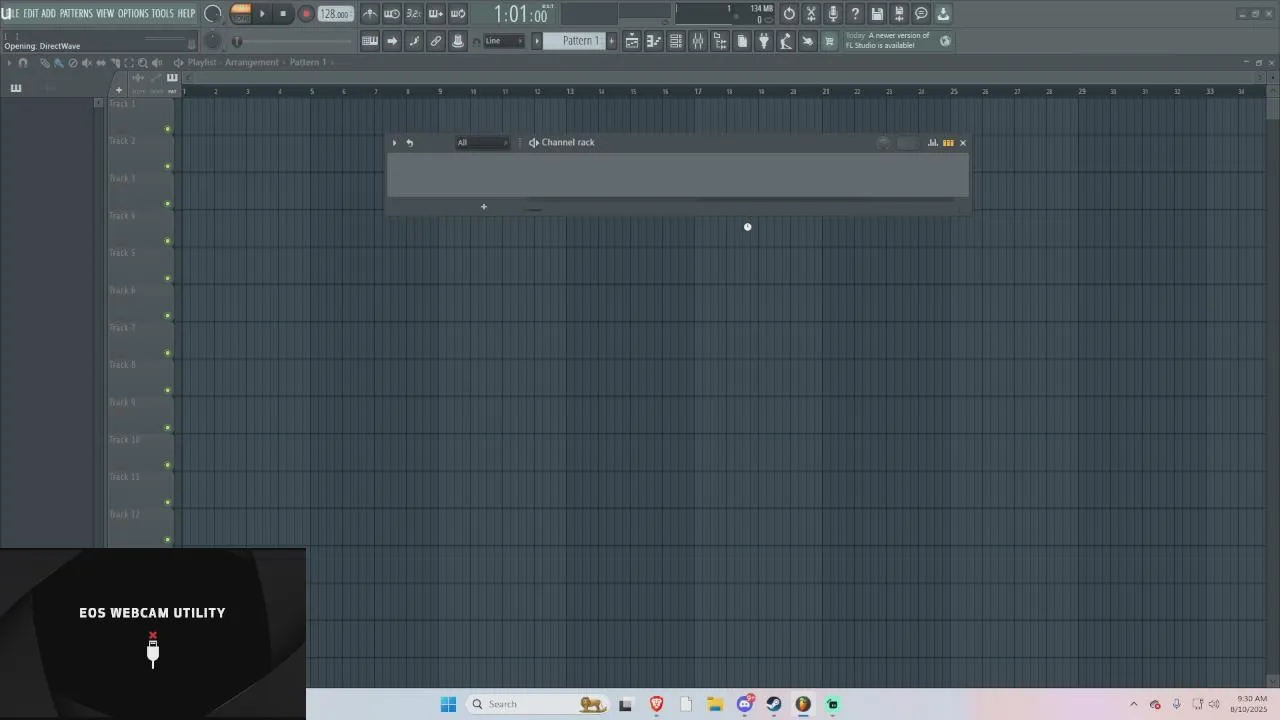Click the save project disk icon
Image resolution: width=1280 pixels, height=720 pixels.
pyautogui.click(x=877, y=14)
